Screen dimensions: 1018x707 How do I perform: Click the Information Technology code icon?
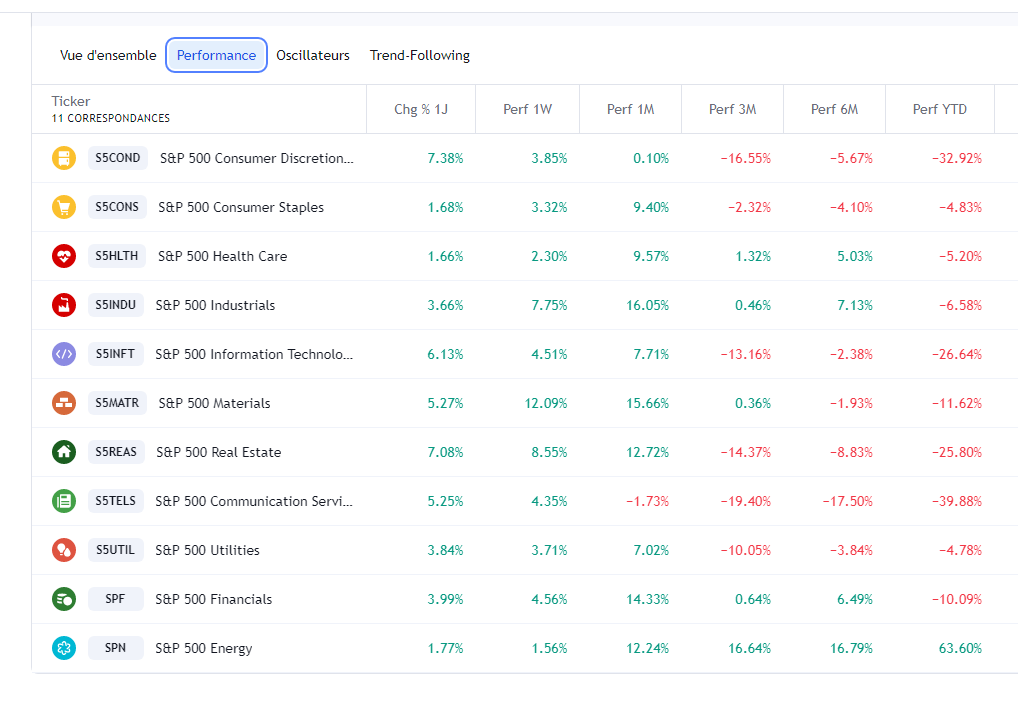tap(64, 354)
